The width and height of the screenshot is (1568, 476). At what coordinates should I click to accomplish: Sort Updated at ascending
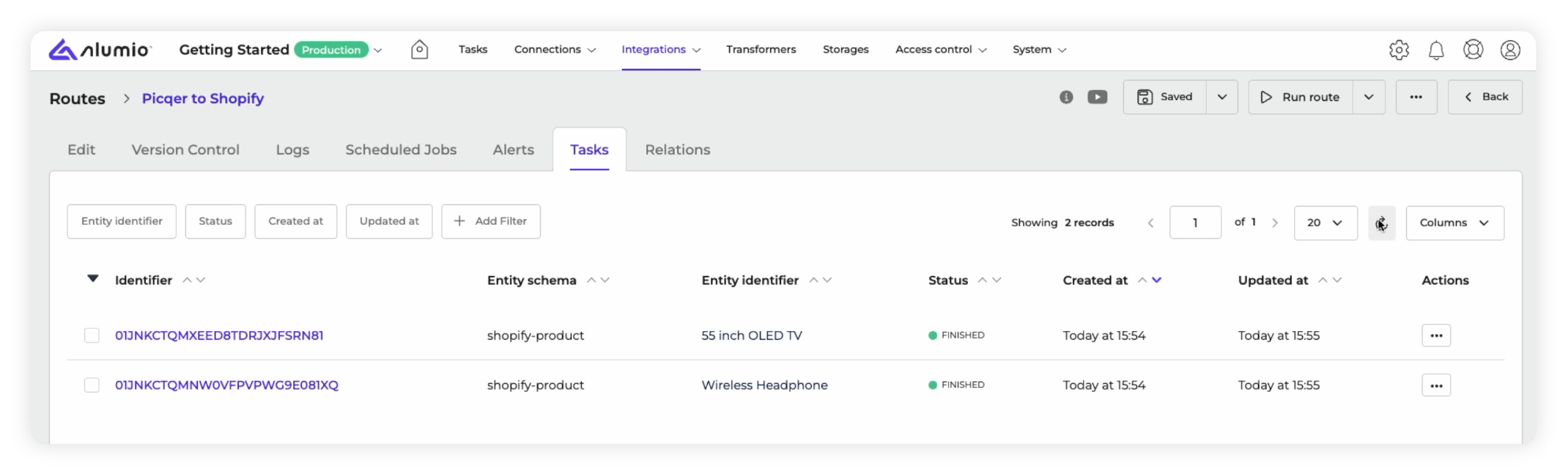pyautogui.click(x=1323, y=280)
